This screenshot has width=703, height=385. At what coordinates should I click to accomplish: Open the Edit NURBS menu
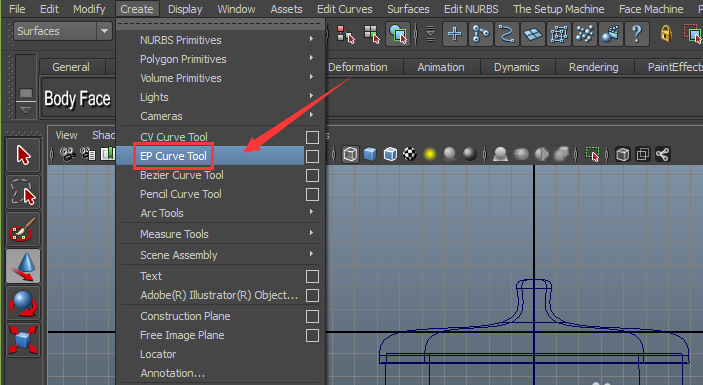pos(471,9)
